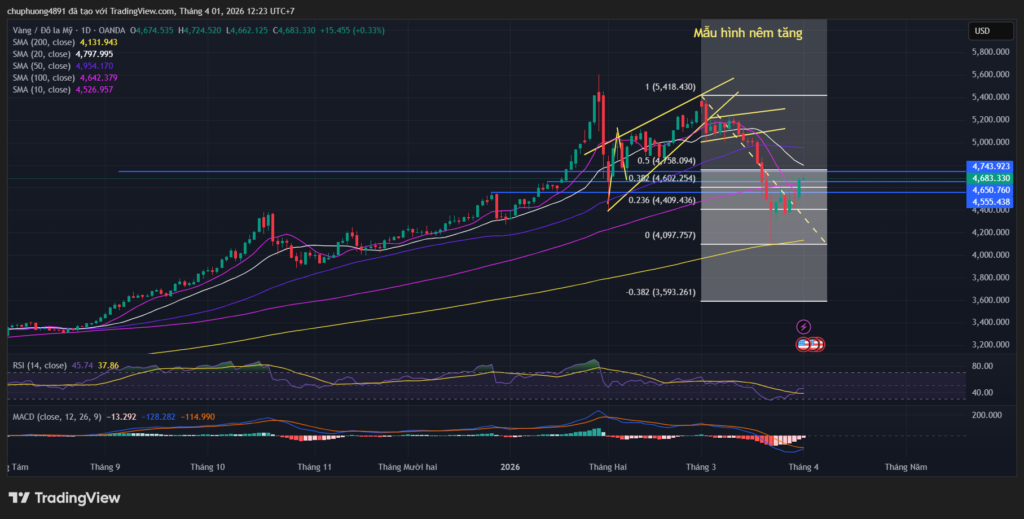The image size is (1024, 519).
Task: Click the 'Tháng 4' time axis label
Action: 804,467
